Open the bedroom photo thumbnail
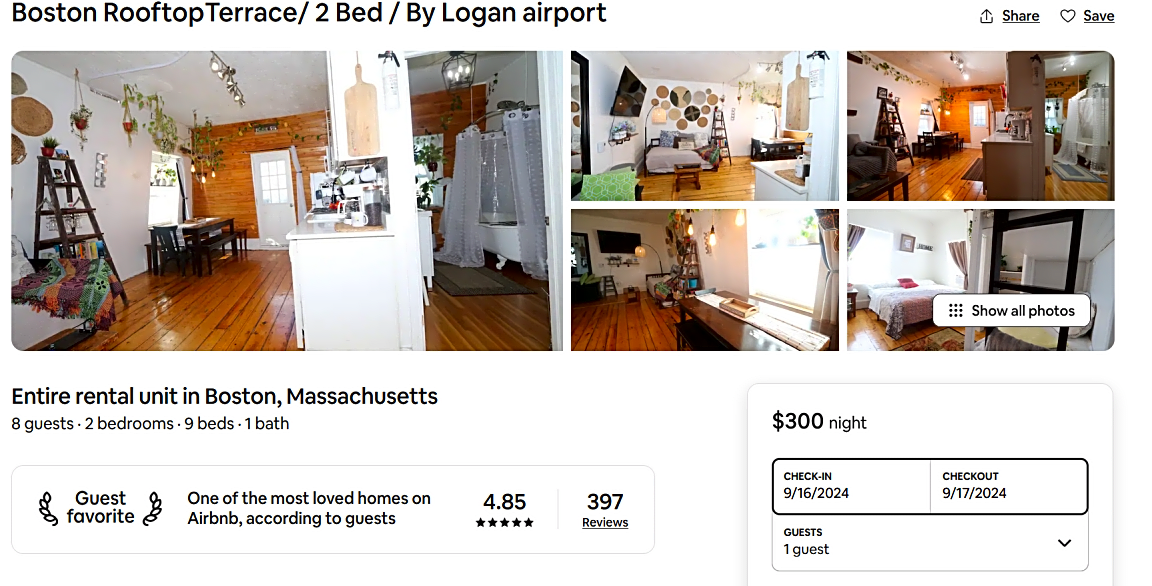This screenshot has height=586, width=1152. click(x=980, y=280)
